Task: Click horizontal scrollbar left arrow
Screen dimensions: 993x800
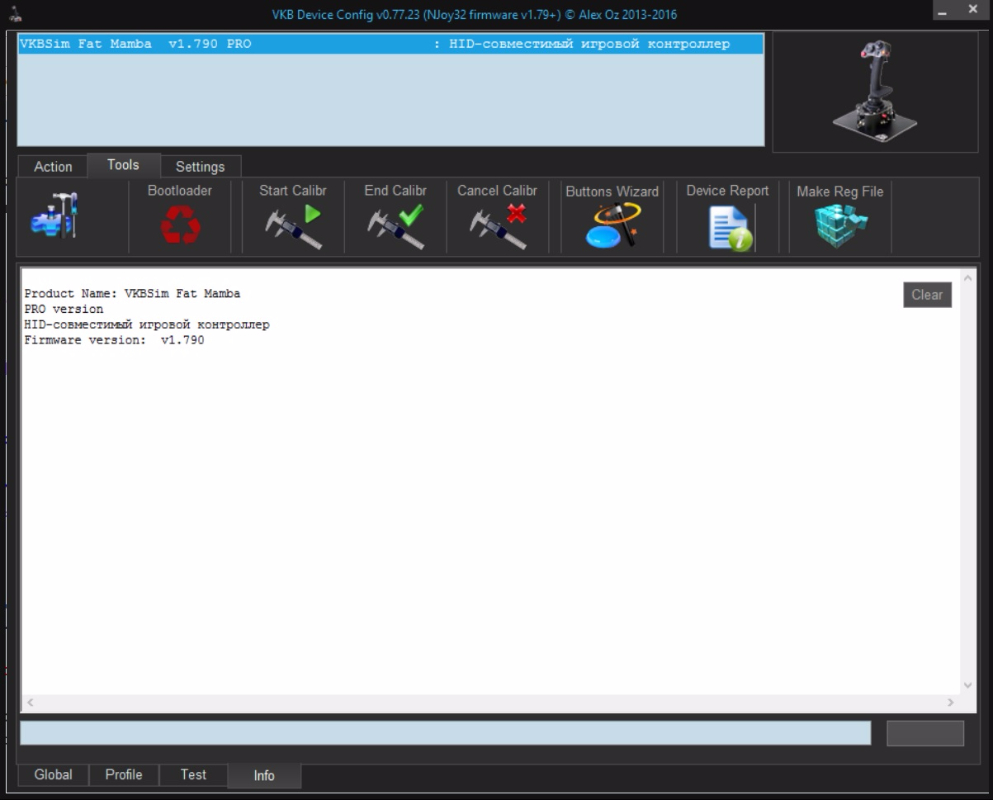Action: pos(30,702)
